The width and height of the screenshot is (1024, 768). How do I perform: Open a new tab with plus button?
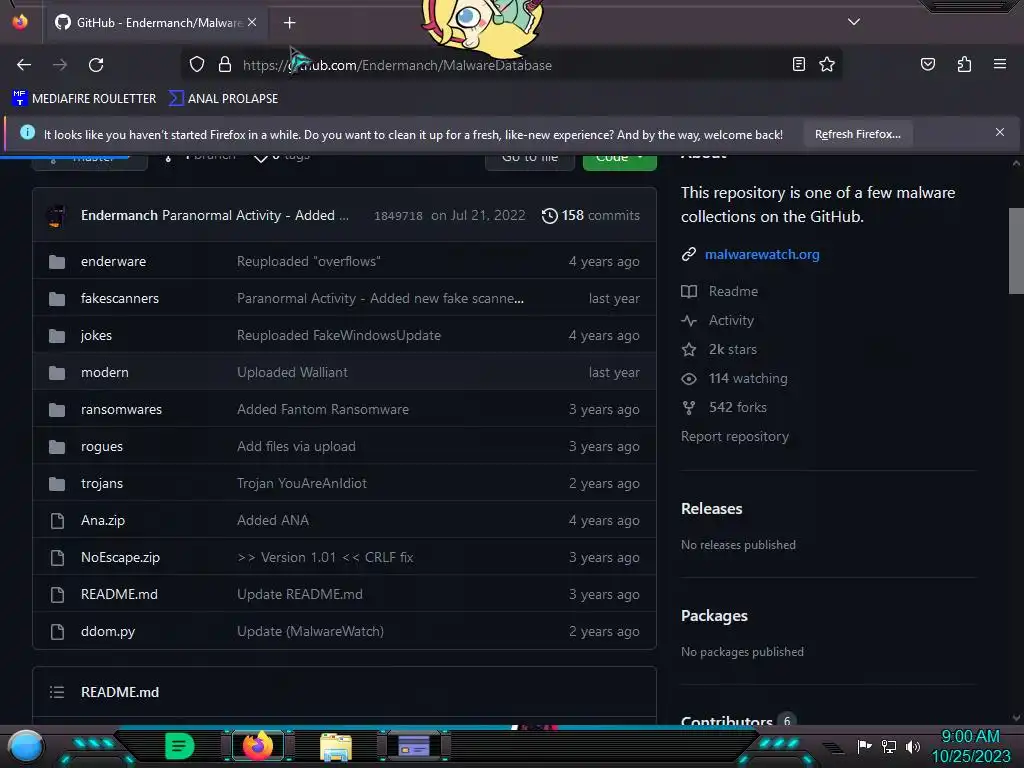tap(289, 23)
